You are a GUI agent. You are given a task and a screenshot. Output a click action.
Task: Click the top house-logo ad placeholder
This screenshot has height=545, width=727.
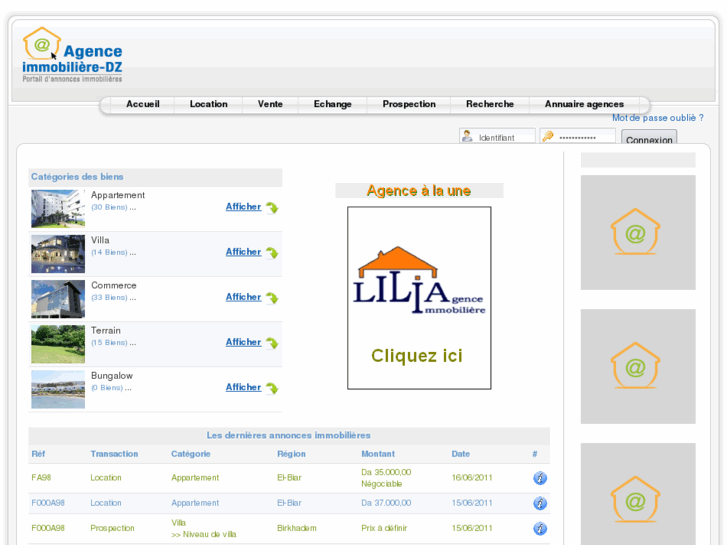(638, 232)
